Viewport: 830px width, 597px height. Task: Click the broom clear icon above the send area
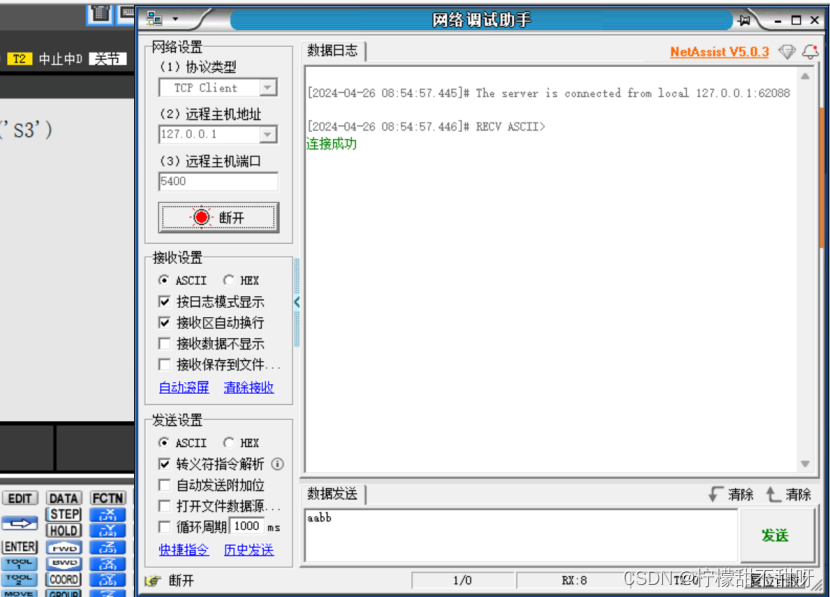point(713,492)
